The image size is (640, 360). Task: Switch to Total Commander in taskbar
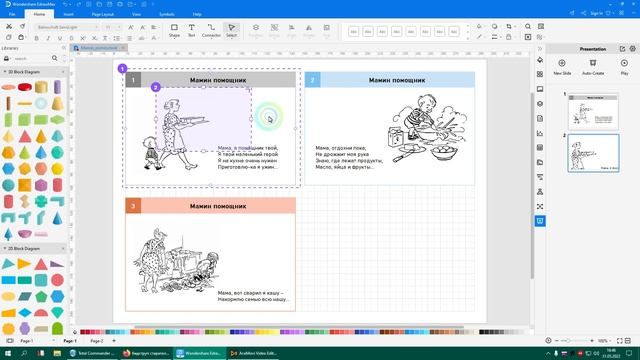pyautogui.click(x=92, y=353)
